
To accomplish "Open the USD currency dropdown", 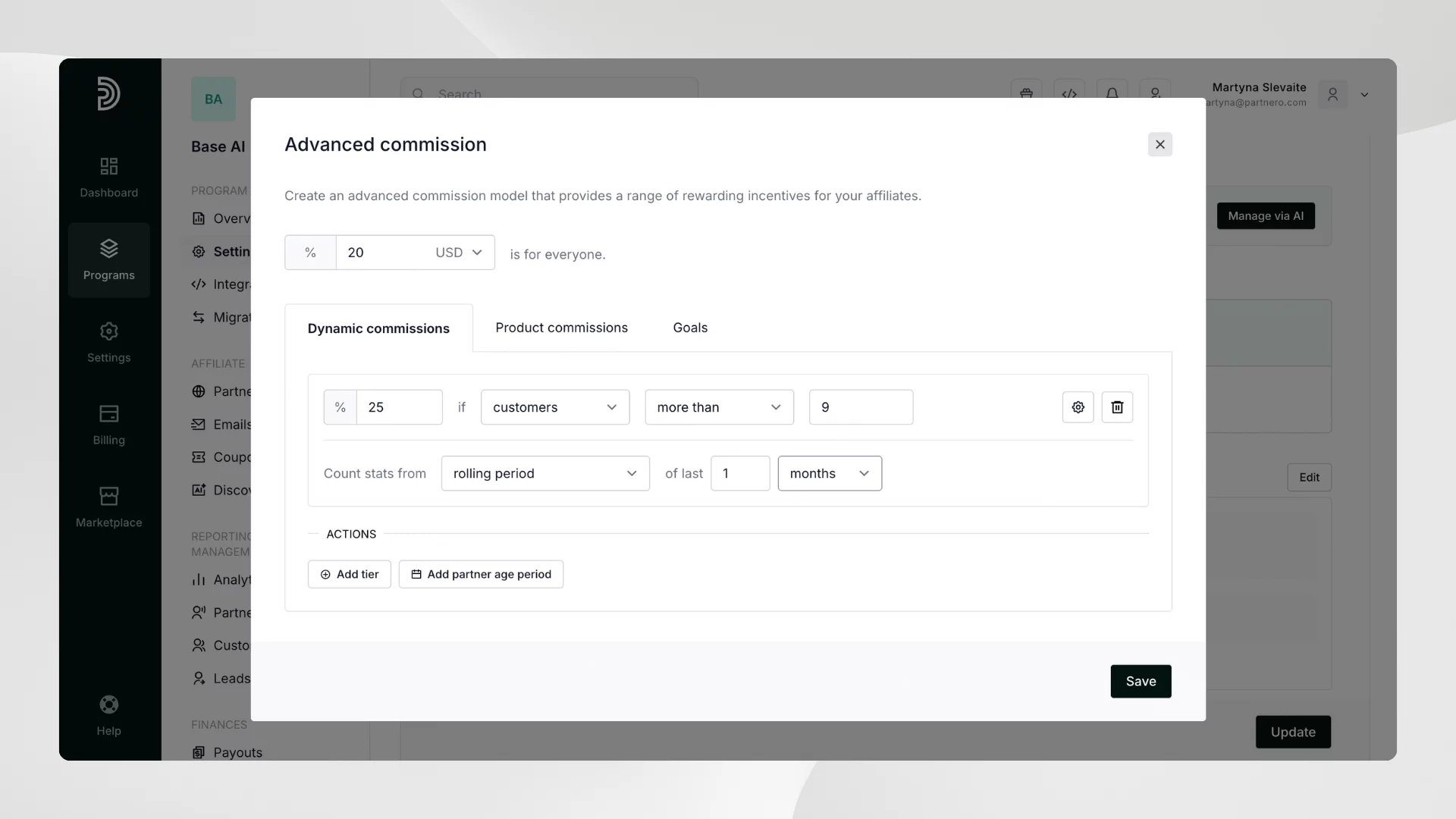I will 458,252.
